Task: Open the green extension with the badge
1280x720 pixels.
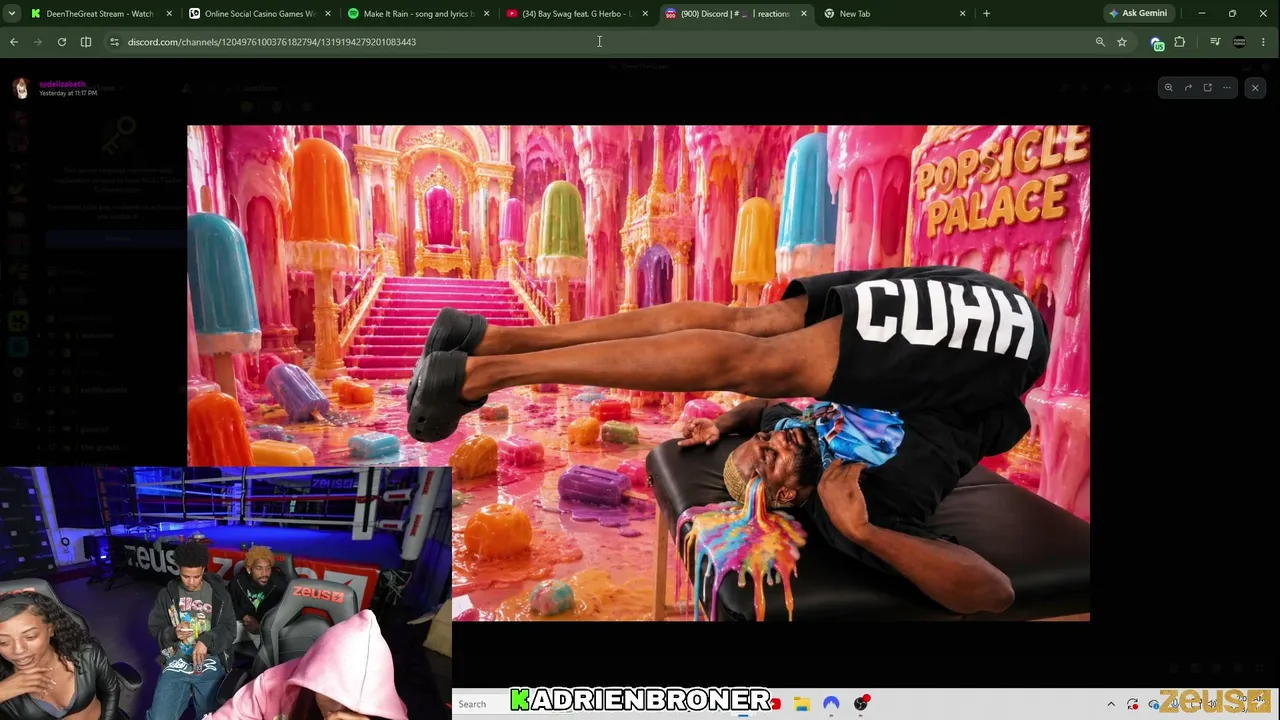Action: pyautogui.click(x=1157, y=43)
